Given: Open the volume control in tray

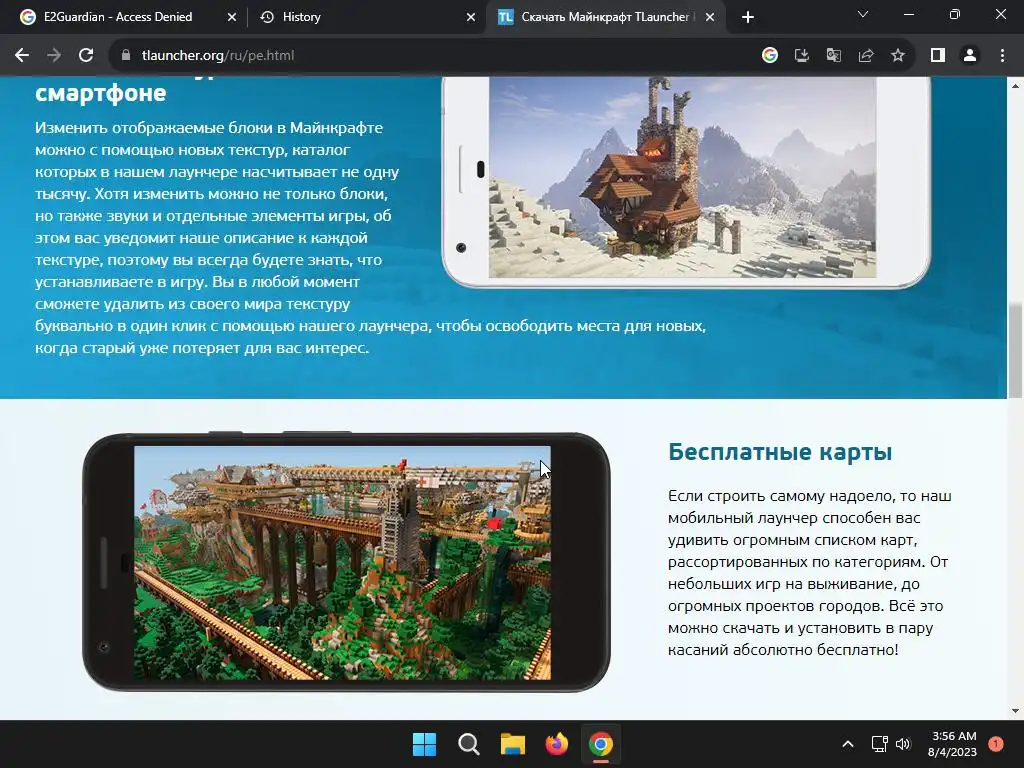Looking at the screenshot, I should (903, 744).
